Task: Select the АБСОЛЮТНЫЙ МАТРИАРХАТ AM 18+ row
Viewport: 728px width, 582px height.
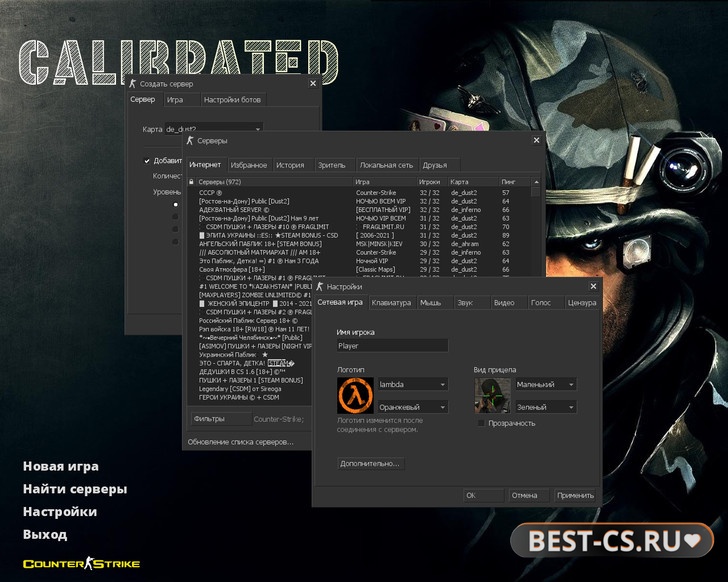Action: 358,252
